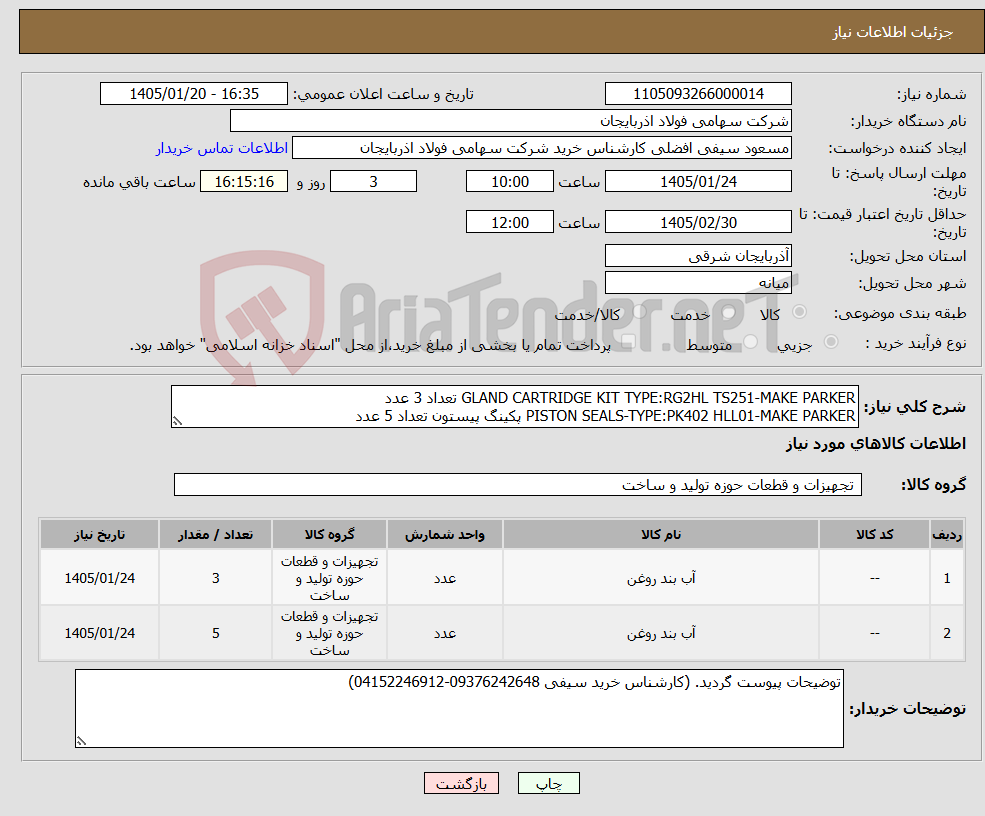Click the ردیف column header
Viewport: 985px width, 816px height.
[947, 535]
